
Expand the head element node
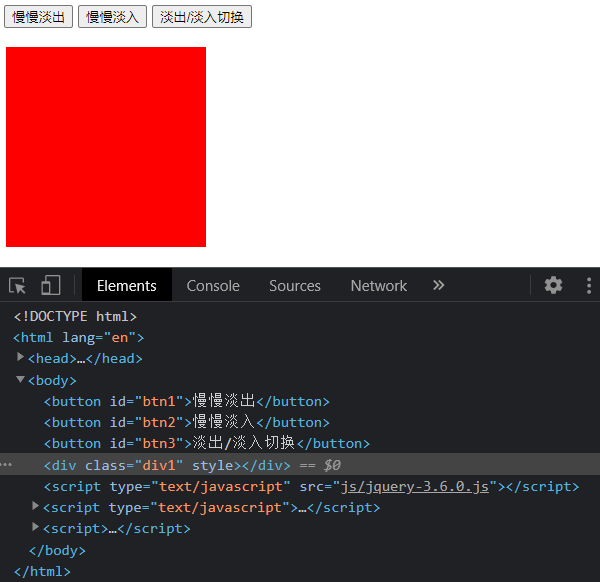pos(20,357)
